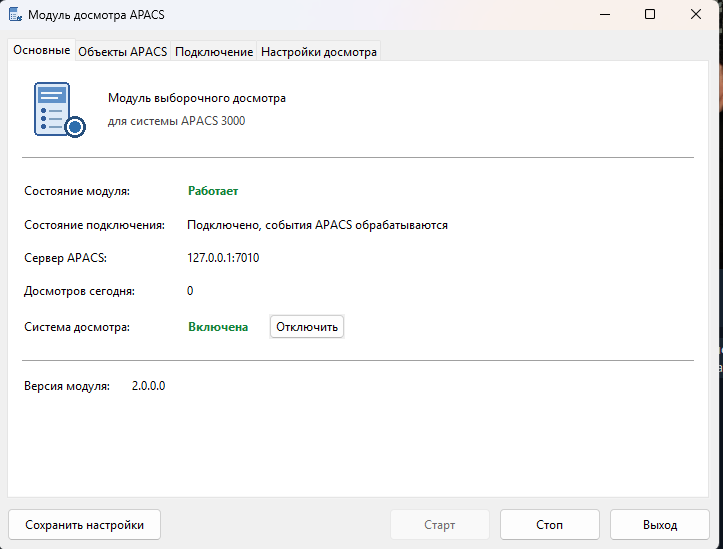
Task: Click the inspection module document logo
Action: [x=59, y=110]
